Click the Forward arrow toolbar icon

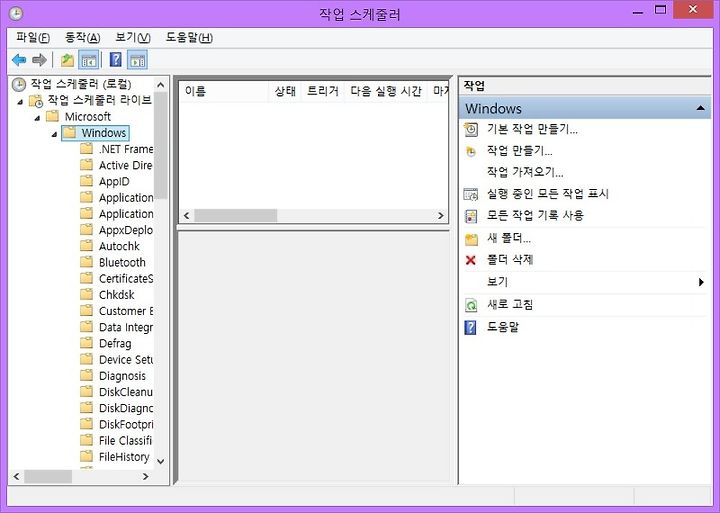coord(39,60)
